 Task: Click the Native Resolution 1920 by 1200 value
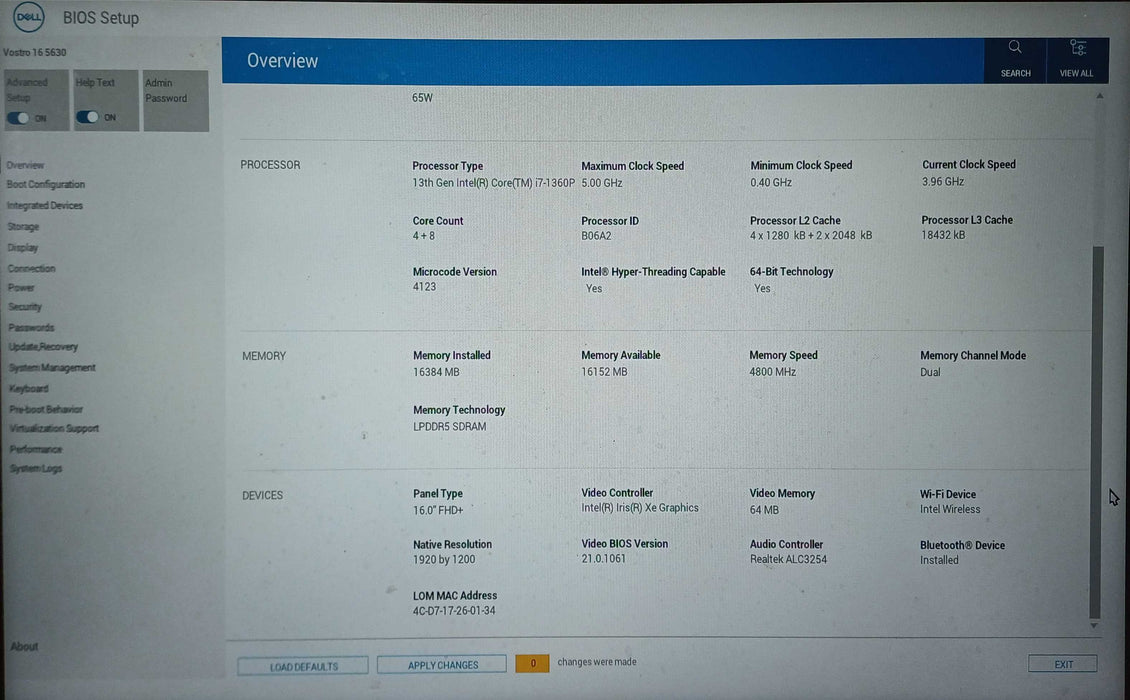point(444,559)
